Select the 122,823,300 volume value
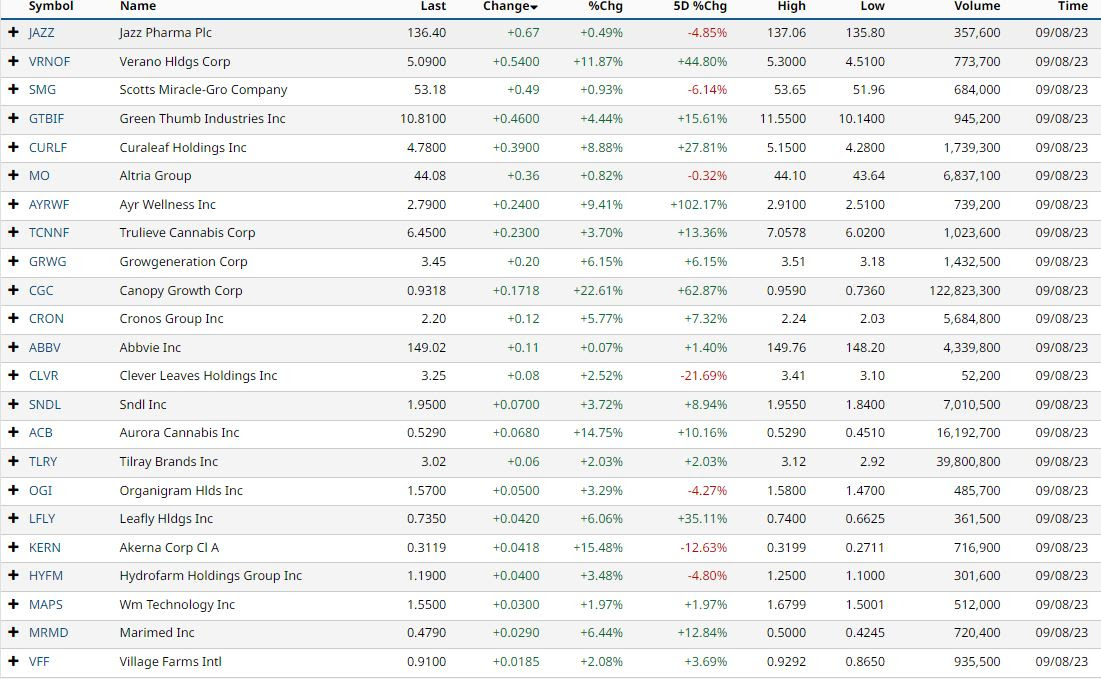 [965, 290]
